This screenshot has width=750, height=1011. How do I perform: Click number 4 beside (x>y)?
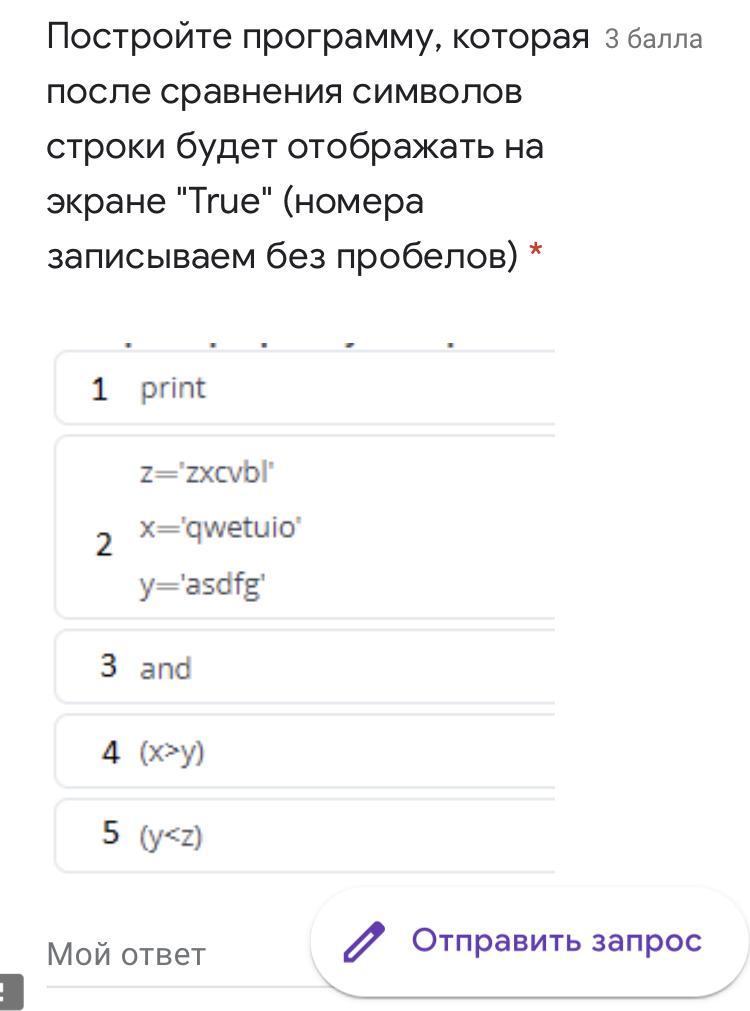pyautogui.click(x=110, y=752)
